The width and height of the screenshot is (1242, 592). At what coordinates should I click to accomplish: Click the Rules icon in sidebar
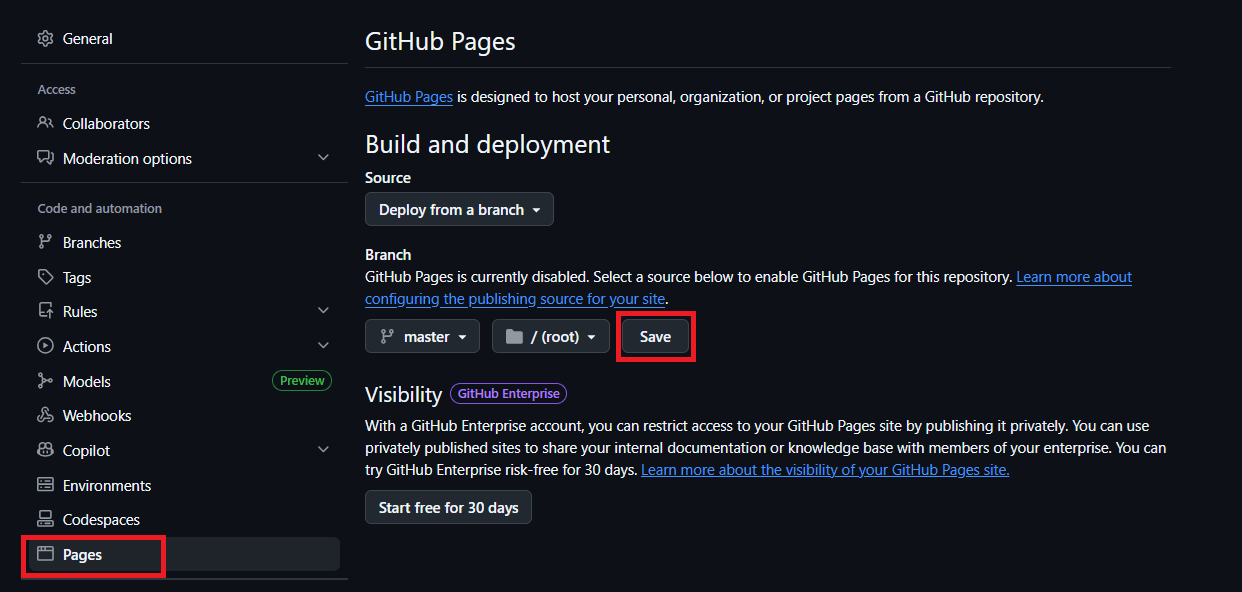[45, 311]
